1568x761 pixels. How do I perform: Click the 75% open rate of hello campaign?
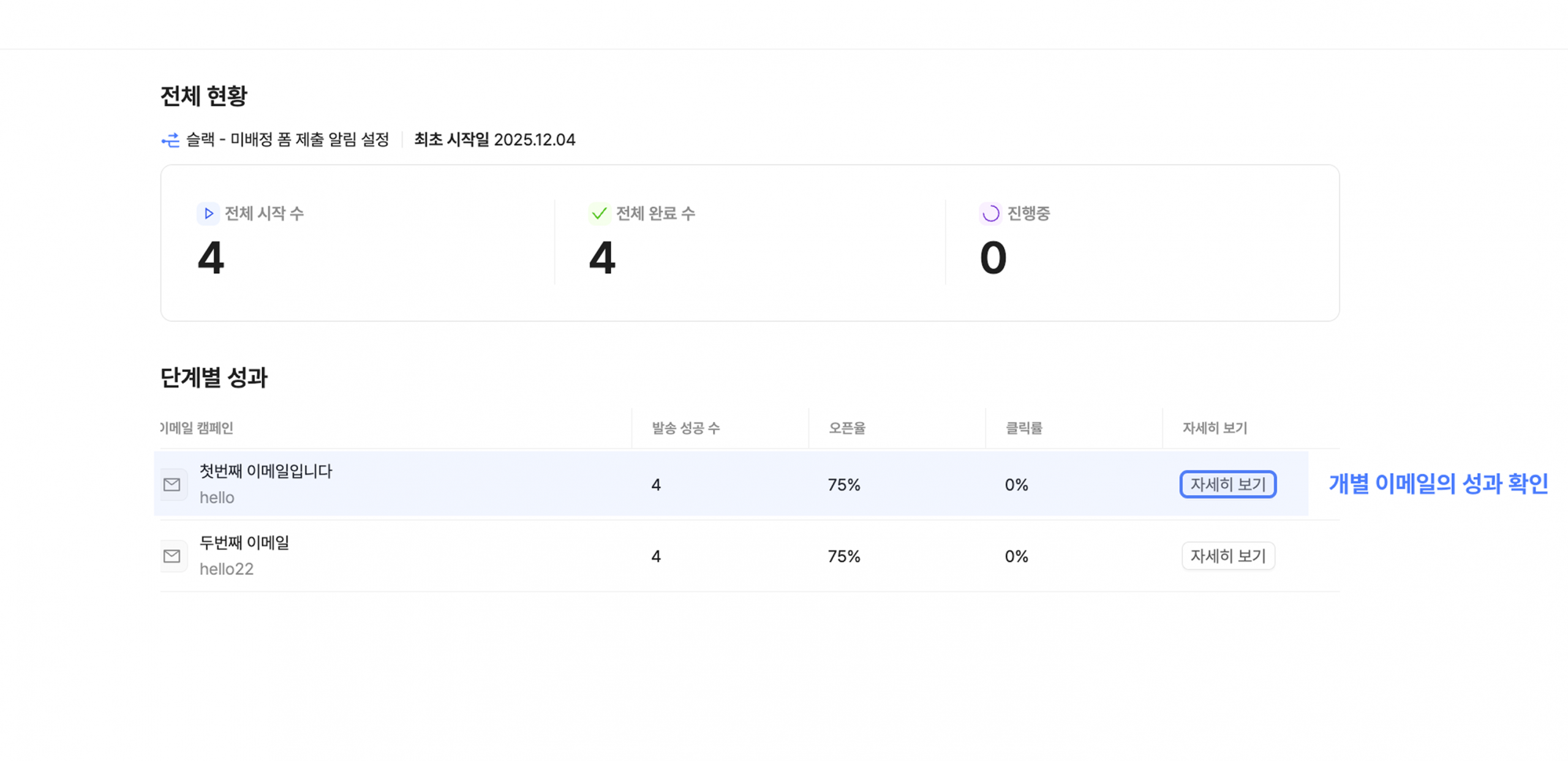point(844,484)
